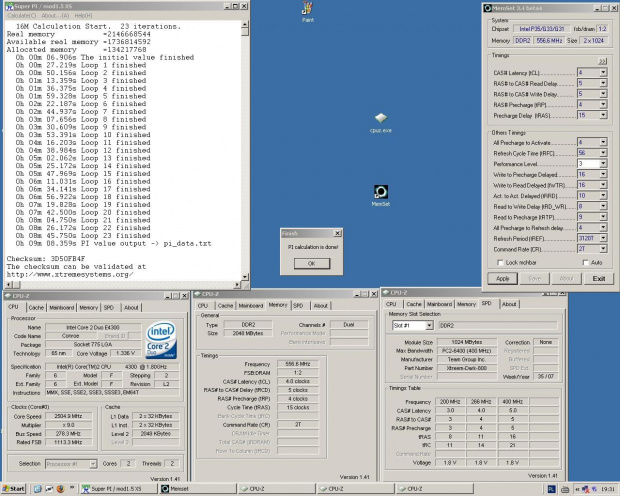Open Command Rate (CR) dropdown in MemSet
Image resolution: width=620 pixels, height=496 pixels.
(x=603, y=249)
